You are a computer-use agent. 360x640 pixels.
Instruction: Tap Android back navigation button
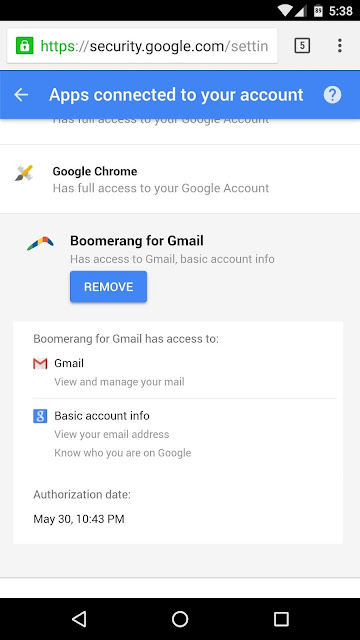tap(79, 619)
